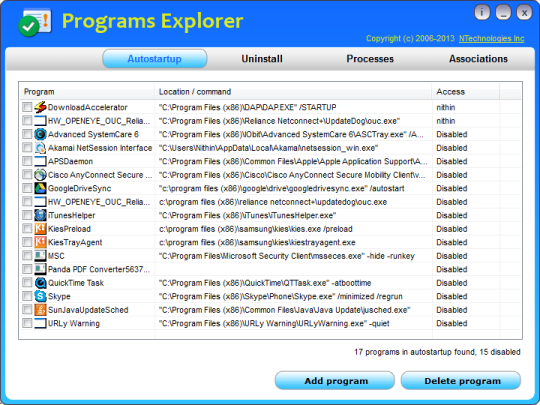Click the Programs Explorer logo icon
The height and width of the screenshot is (405, 540).
tap(35, 23)
